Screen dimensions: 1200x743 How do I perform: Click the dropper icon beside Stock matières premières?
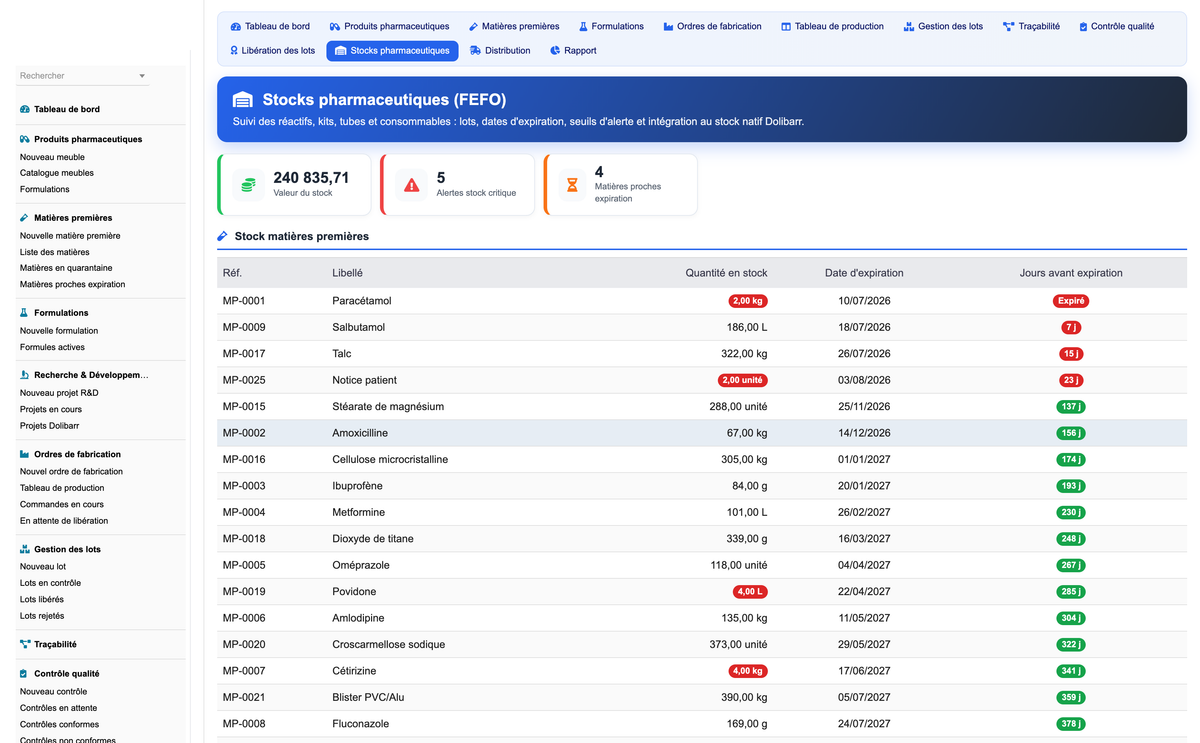[223, 236]
